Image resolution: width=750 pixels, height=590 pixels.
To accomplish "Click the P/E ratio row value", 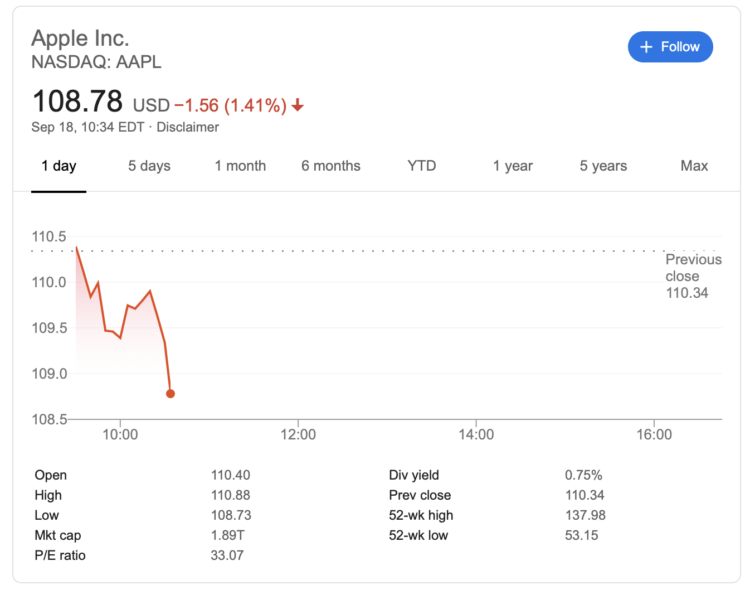I will pyautogui.click(x=227, y=555).
